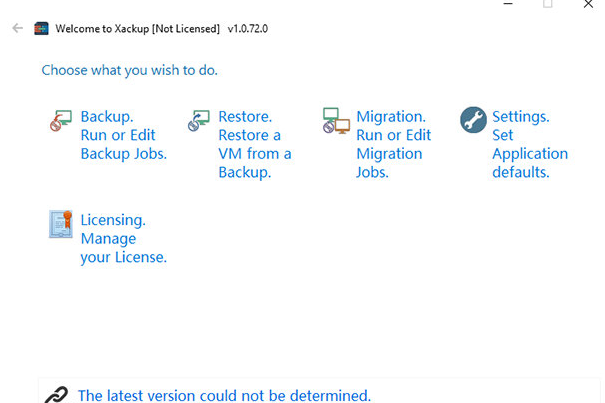Viewport: 605px width, 403px height.
Task: Click the Restore VM icon
Action: (x=198, y=122)
